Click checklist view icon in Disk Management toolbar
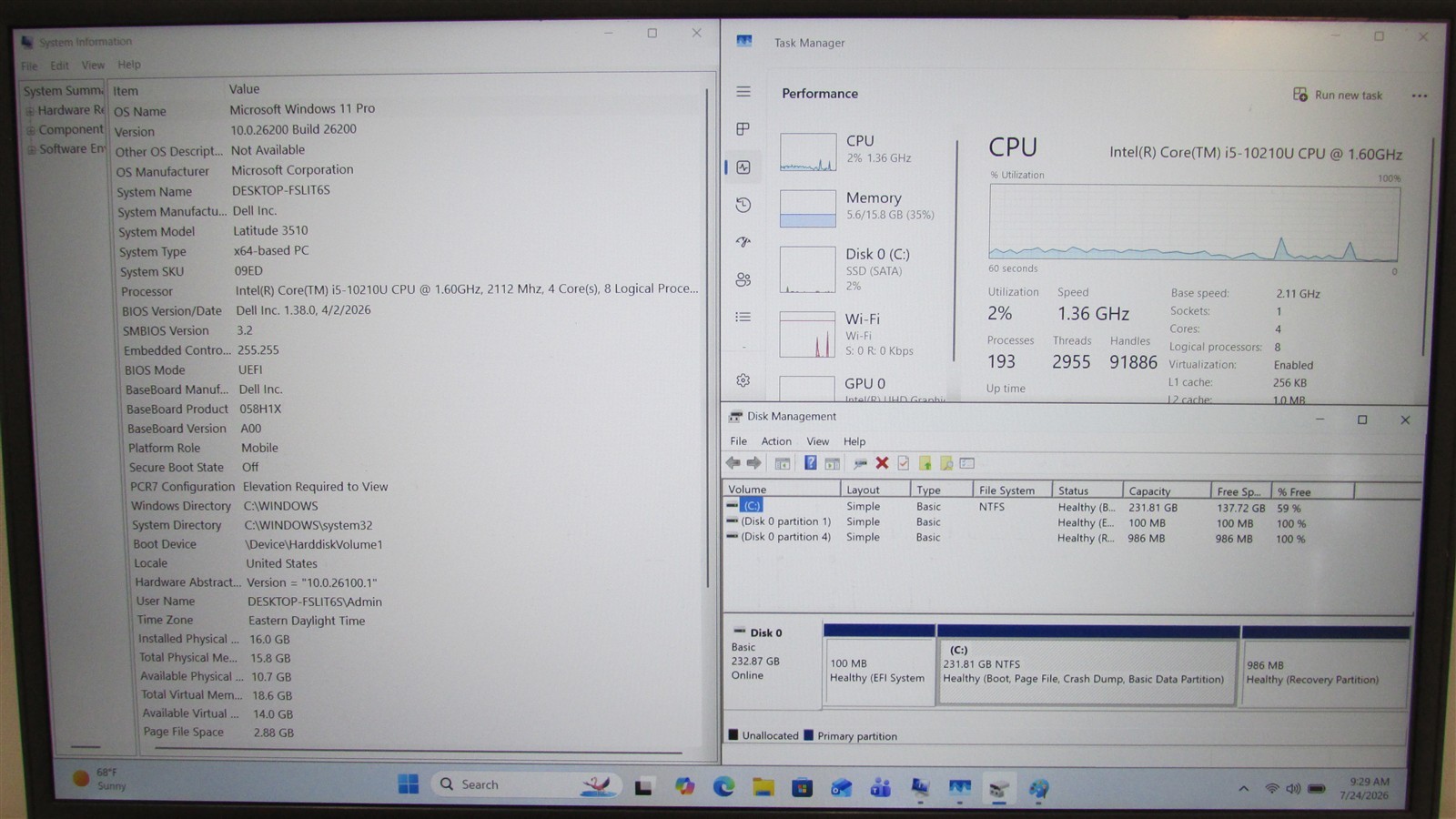 click(967, 463)
